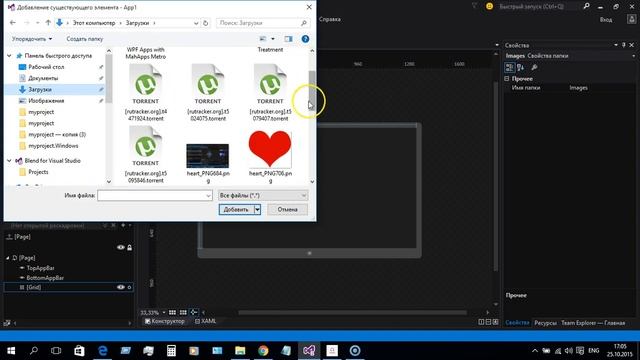The image size is (640, 360).
Task: Open the Ресурсы tab
Action: pos(545,323)
